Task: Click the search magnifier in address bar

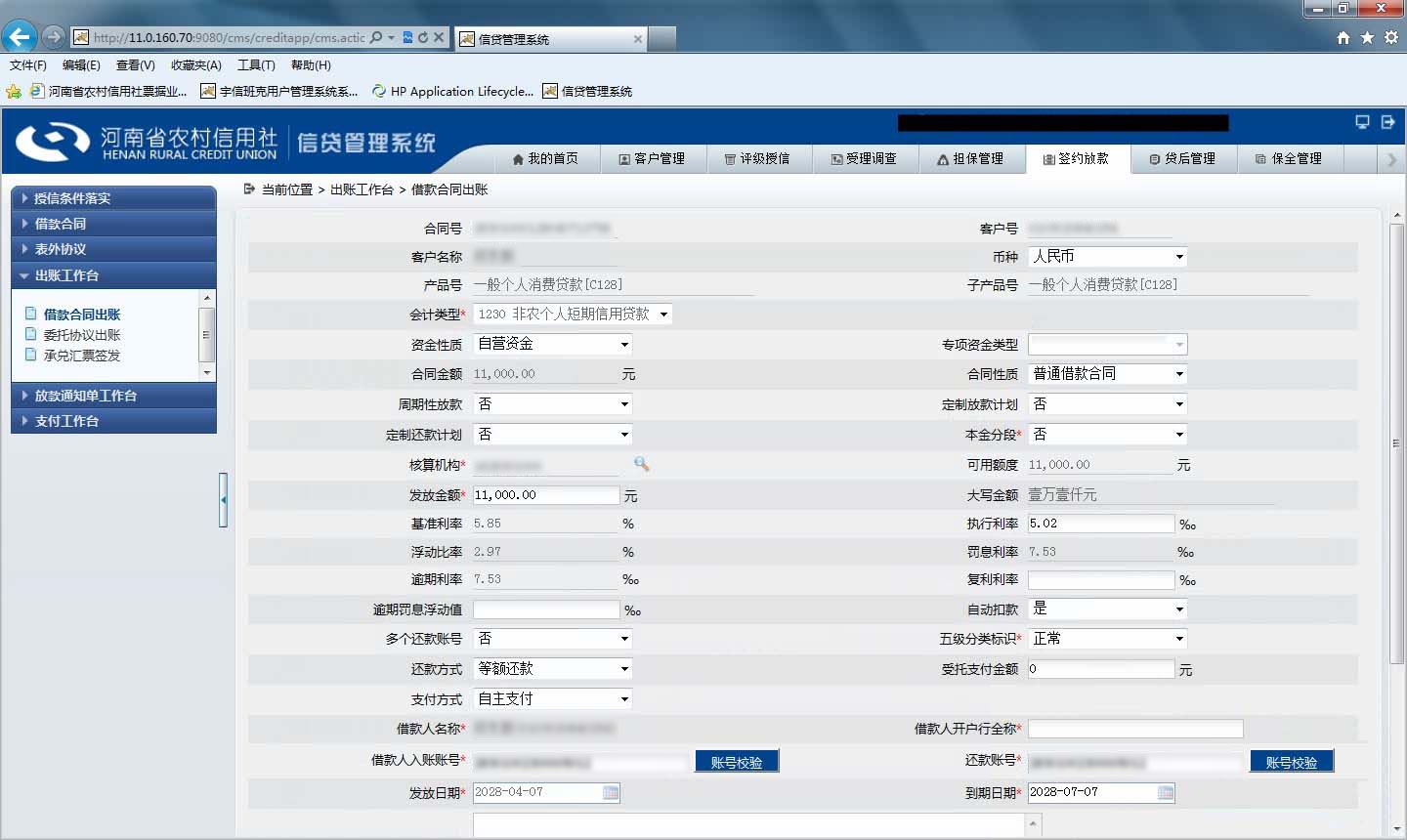Action: 376,37
